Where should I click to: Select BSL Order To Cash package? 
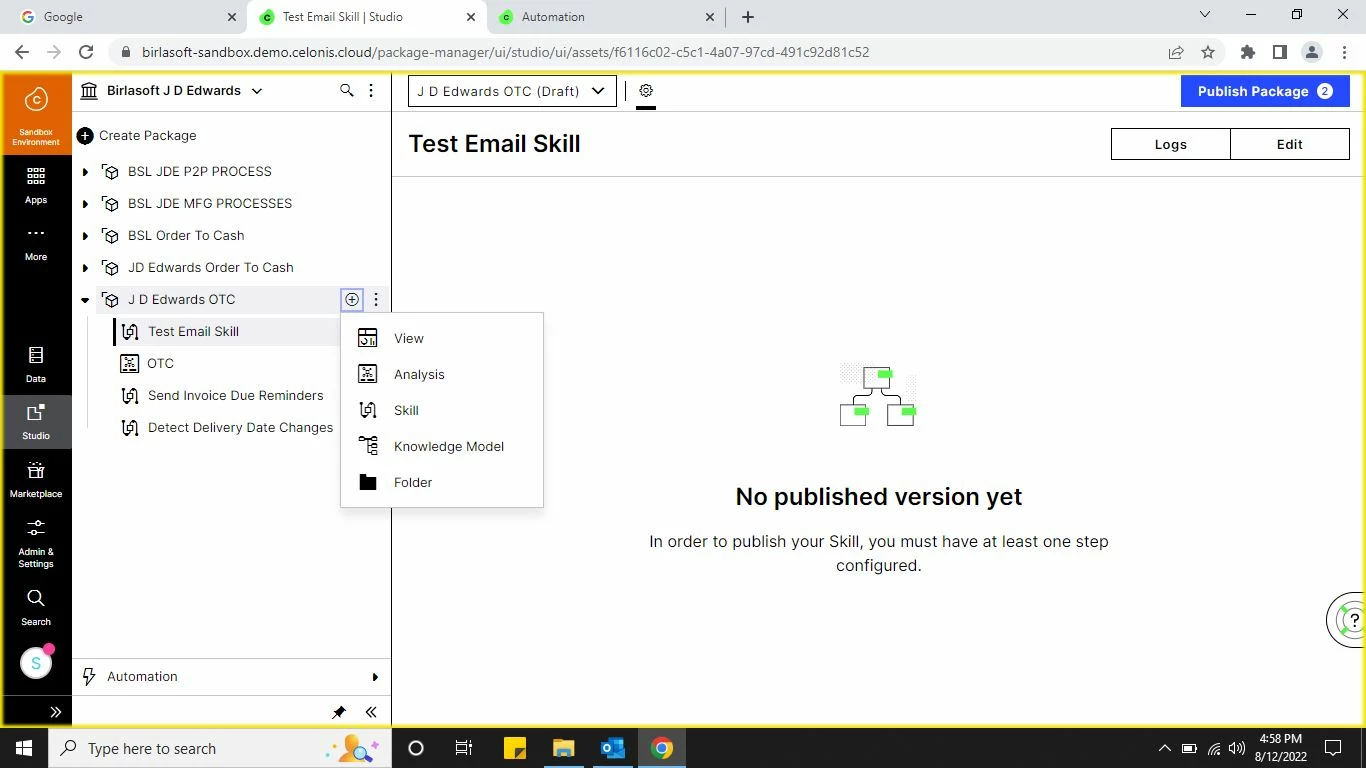[186, 235]
